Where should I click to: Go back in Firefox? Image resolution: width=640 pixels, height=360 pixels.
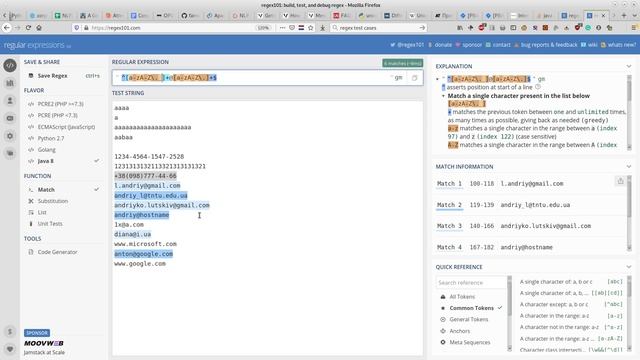pyautogui.click(x=7, y=28)
